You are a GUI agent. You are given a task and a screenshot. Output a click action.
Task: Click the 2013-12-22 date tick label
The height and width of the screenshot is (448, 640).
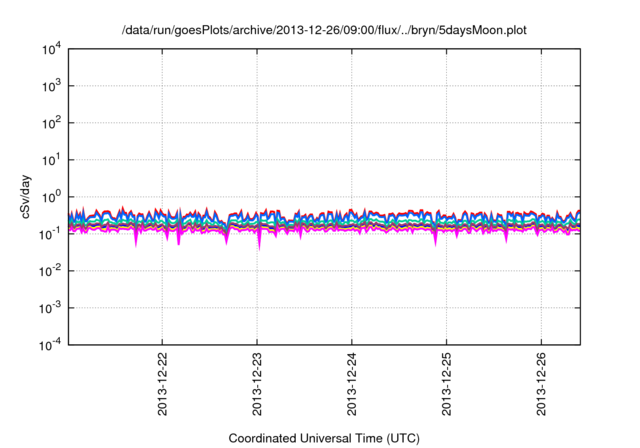162,384
